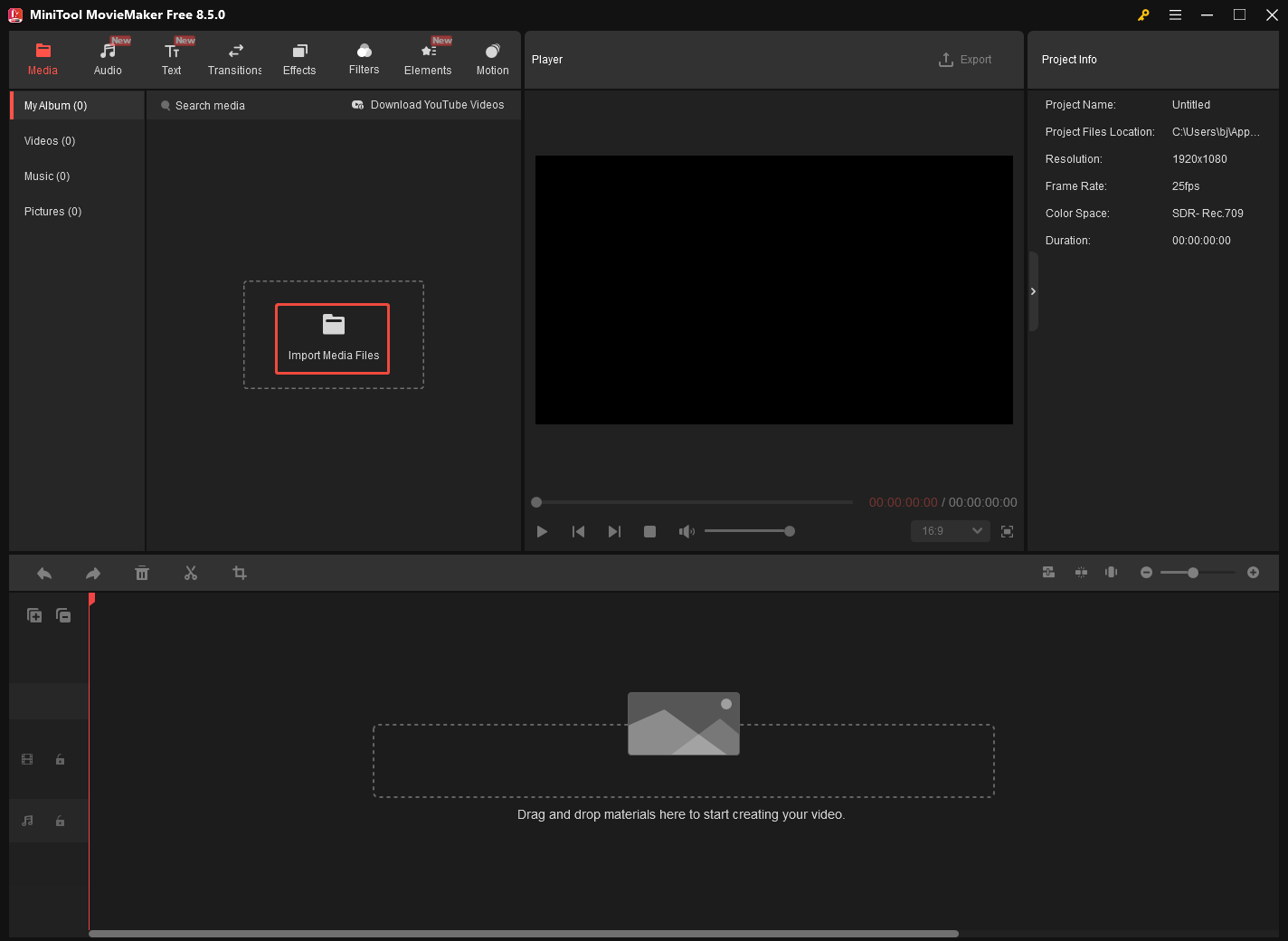This screenshot has width=1288, height=941.
Task: Open the aspect ratio dropdown showing 16:9
Action: pyautogui.click(x=950, y=530)
